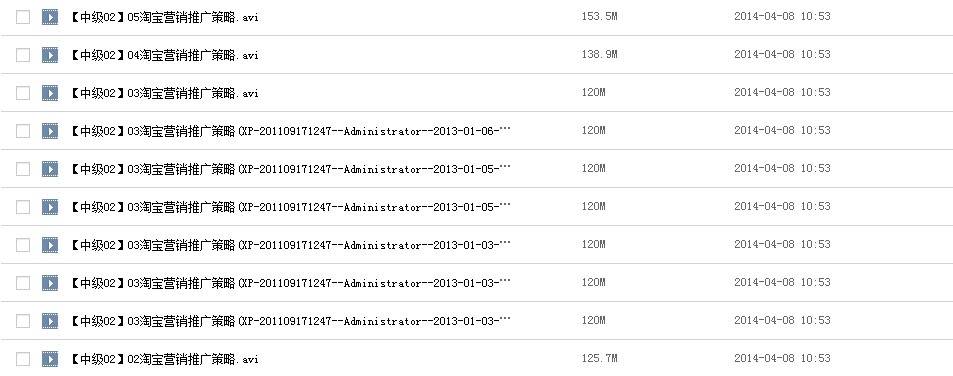
Task: Open the file 【中级02】05淘宝营销推广策略.avi
Action: 163,17
